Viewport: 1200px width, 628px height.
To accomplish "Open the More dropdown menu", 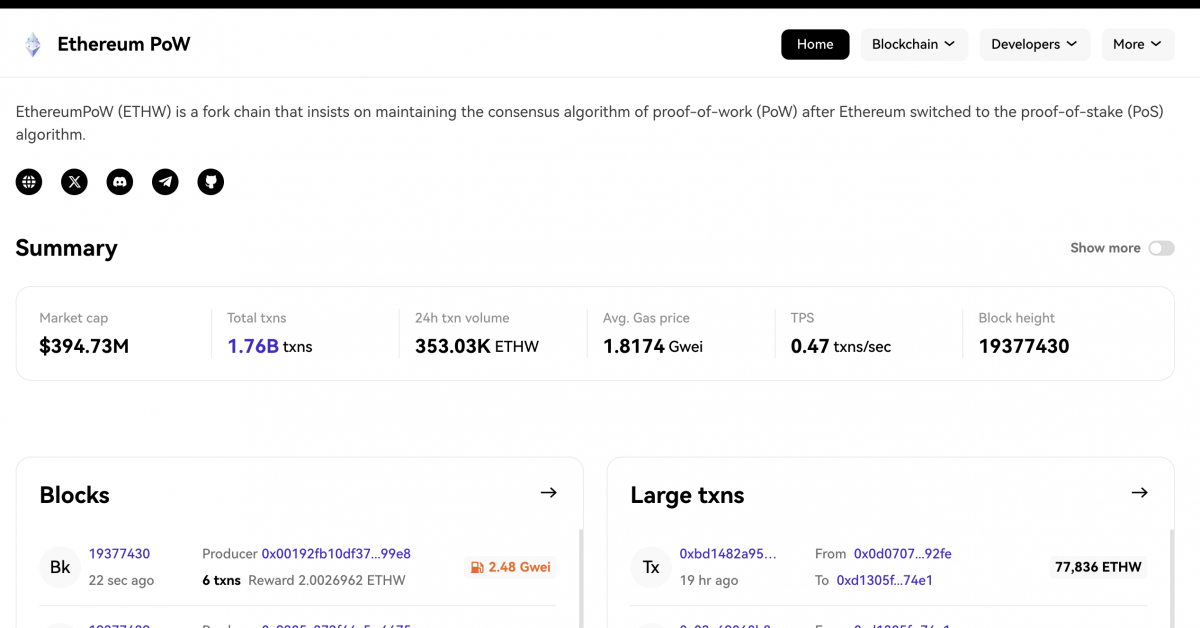I will pyautogui.click(x=1137, y=44).
